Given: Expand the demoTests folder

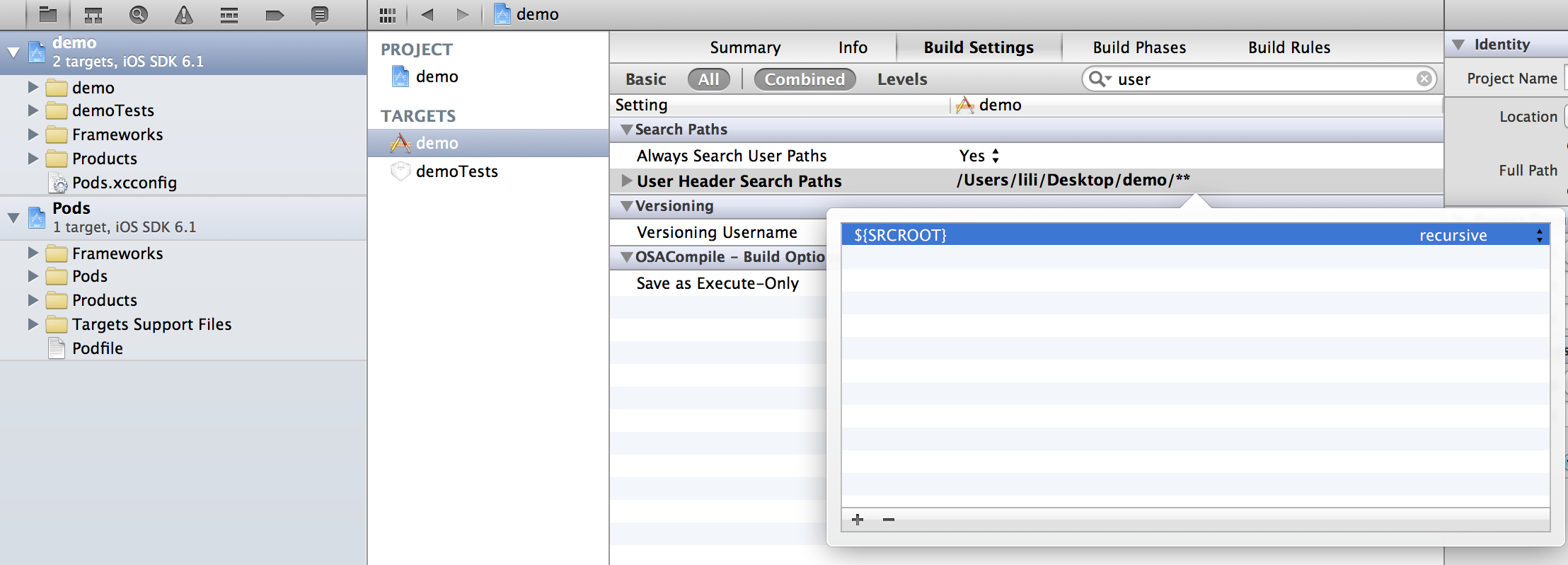Looking at the screenshot, I should [33, 110].
